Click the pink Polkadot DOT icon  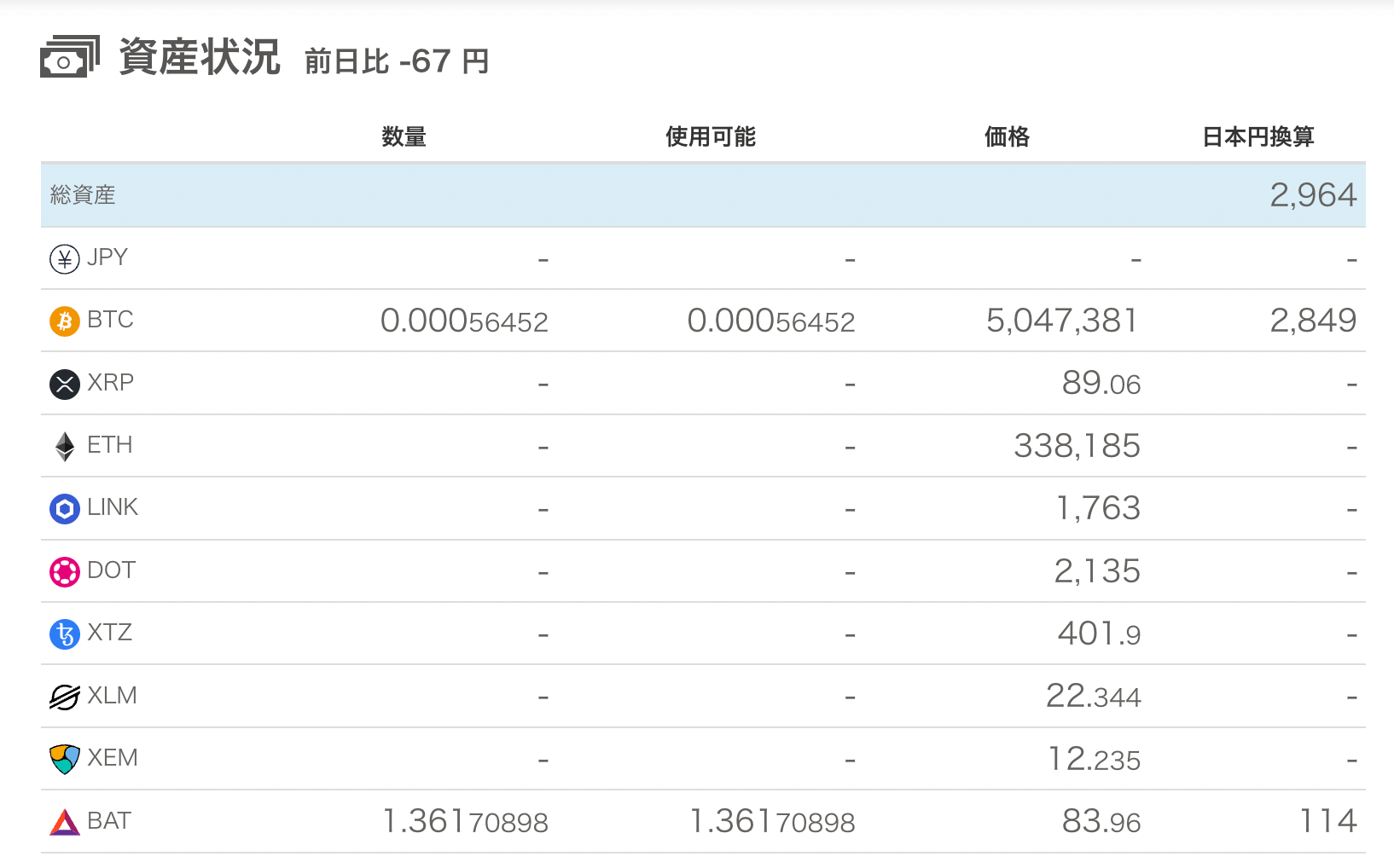(65, 571)
